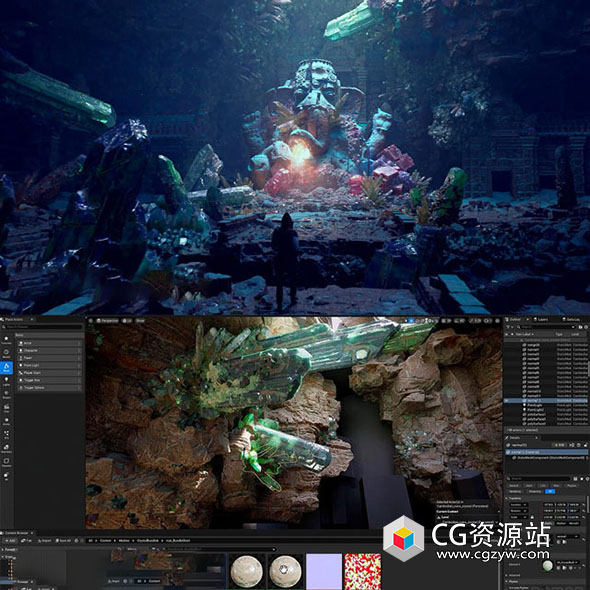Switch to the Data Layers tab
The height and width of the screenshot is (590, 590).
pyautogui.click(x=572, y=319)
